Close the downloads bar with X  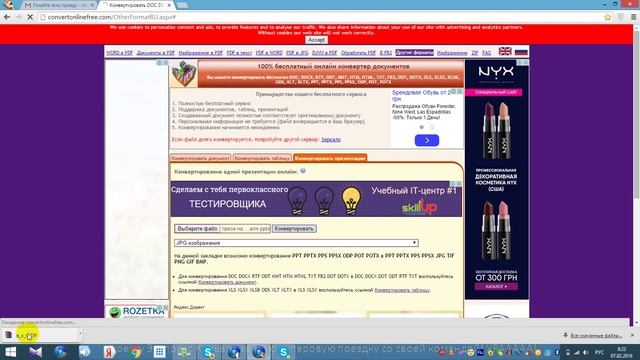[x=632, y=335]
